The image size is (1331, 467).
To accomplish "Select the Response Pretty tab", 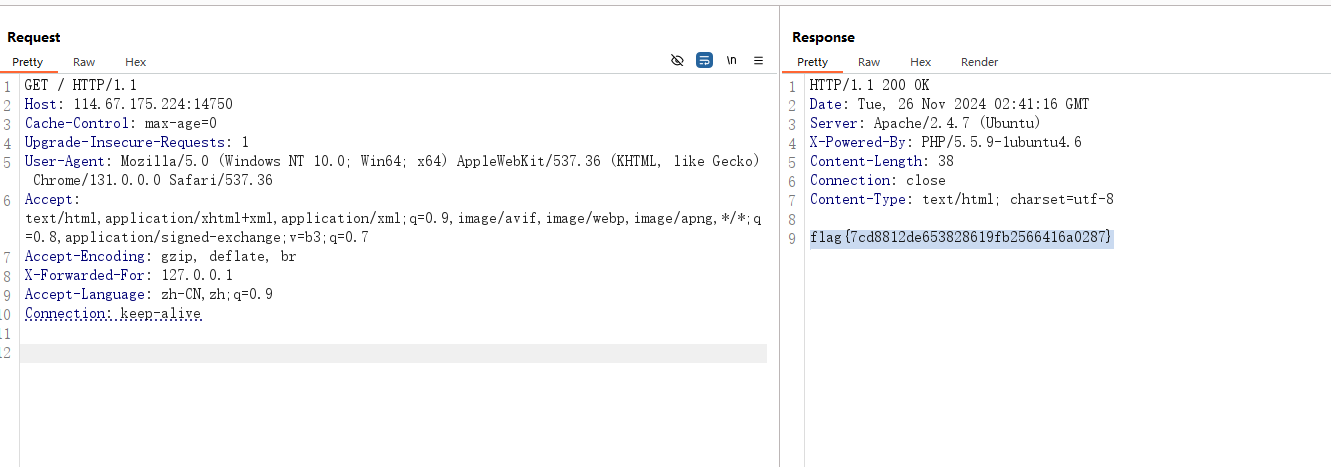I will (812, 62).
